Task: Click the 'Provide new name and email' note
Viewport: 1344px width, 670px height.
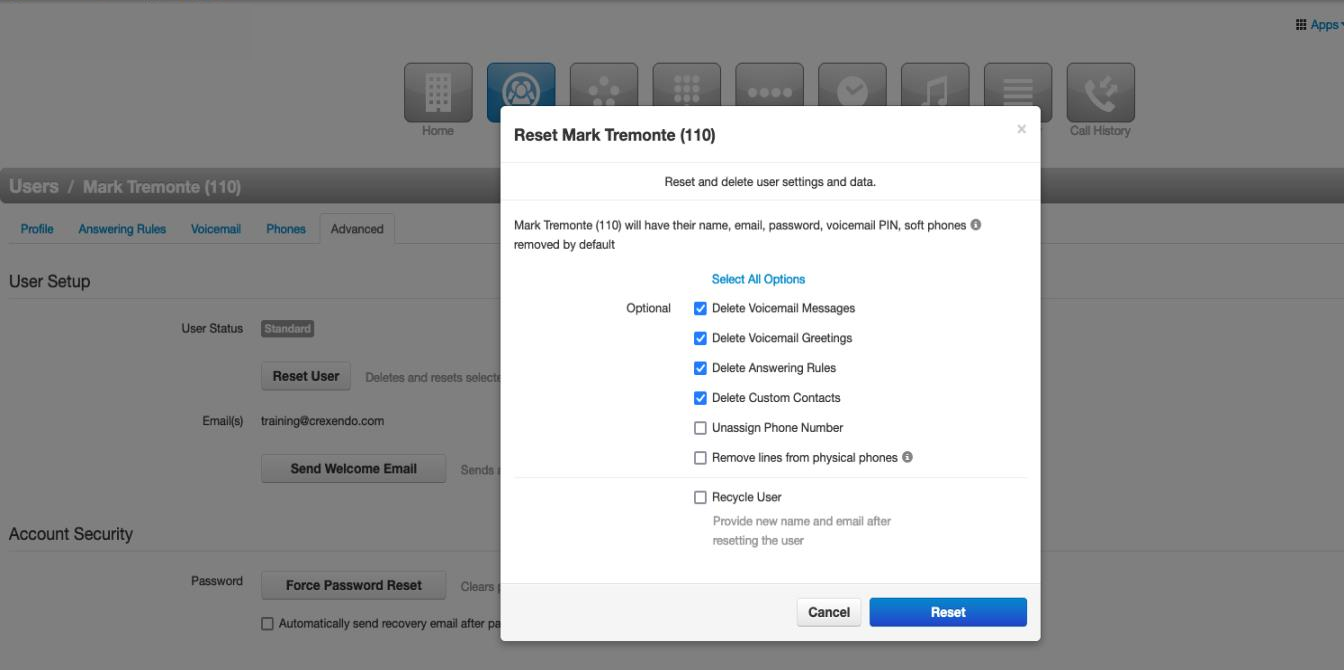Action: click(x=801, y=531)
